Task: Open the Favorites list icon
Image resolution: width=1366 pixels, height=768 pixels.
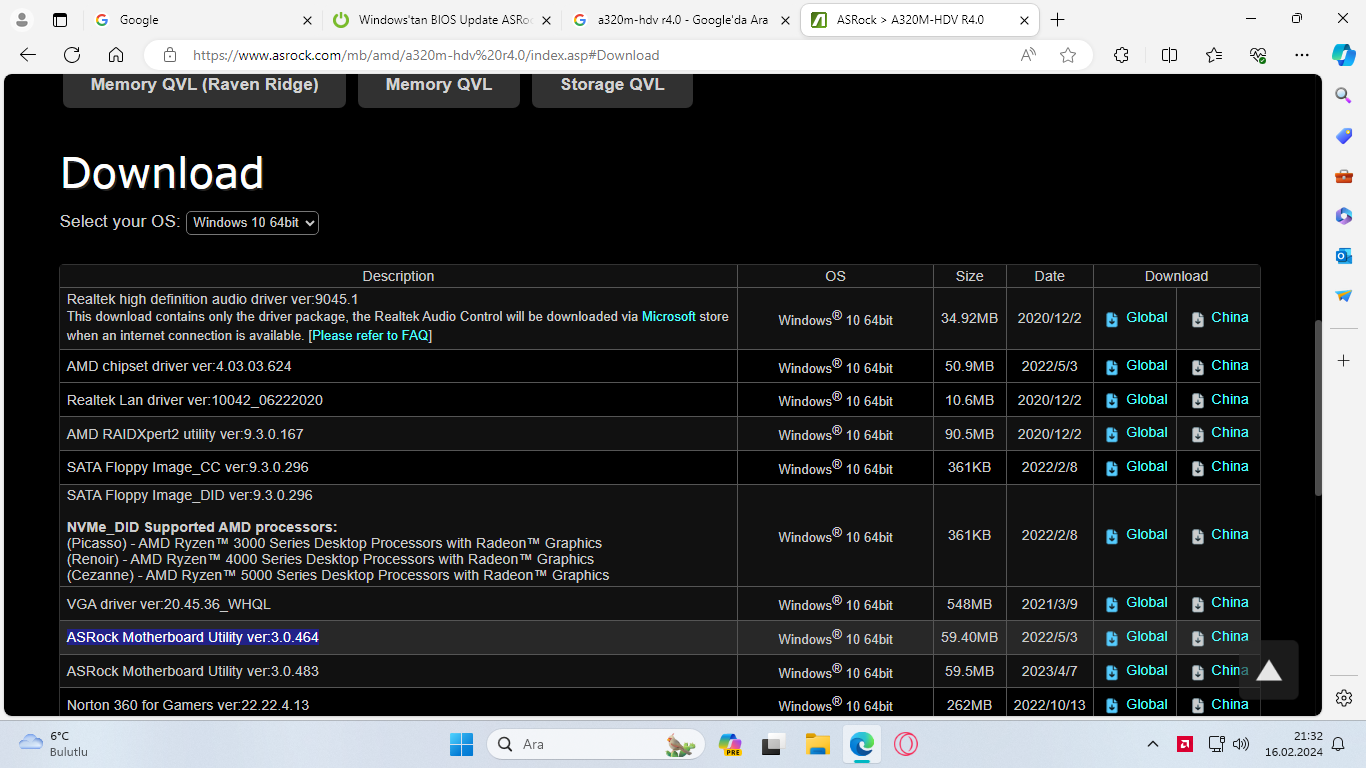Action: click(x=1214, y=55)
